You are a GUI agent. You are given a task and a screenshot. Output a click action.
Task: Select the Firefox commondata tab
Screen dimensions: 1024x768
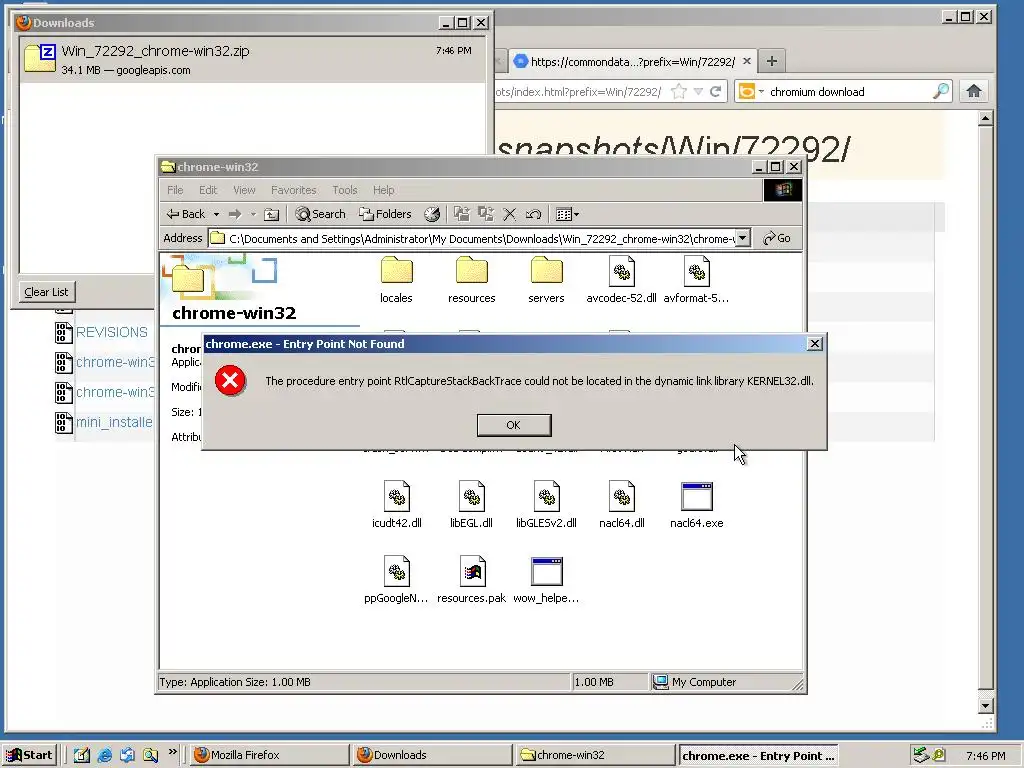[632, 61]
